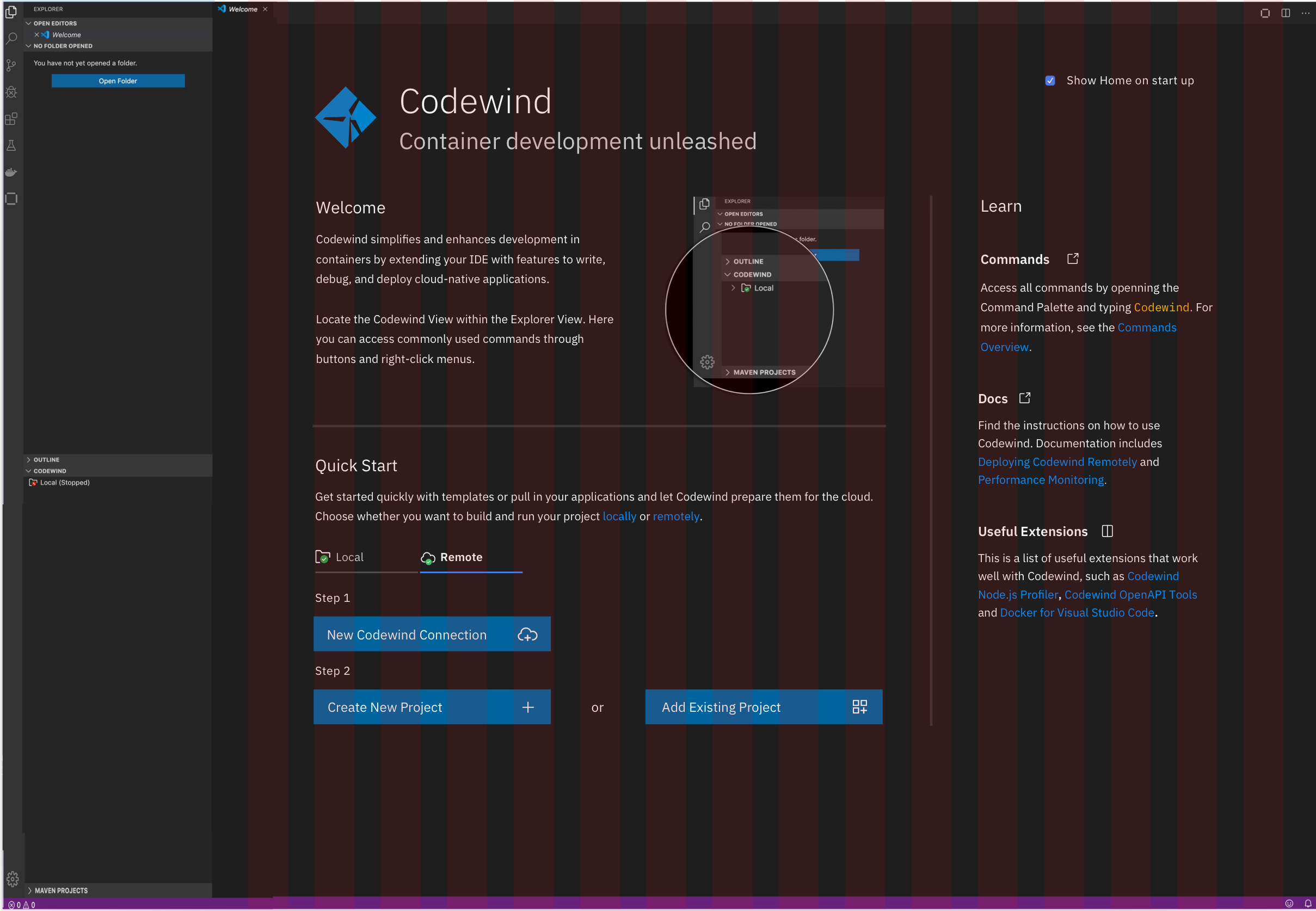Open the Search view in the activity bar
The image size is (1316, 911).
pos(11,38)
